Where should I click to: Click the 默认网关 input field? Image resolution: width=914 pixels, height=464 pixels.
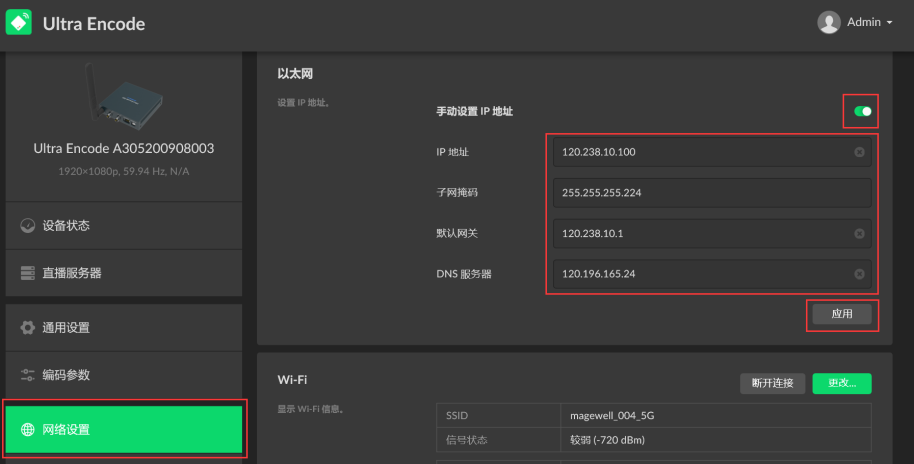click(x=700, y=233)
